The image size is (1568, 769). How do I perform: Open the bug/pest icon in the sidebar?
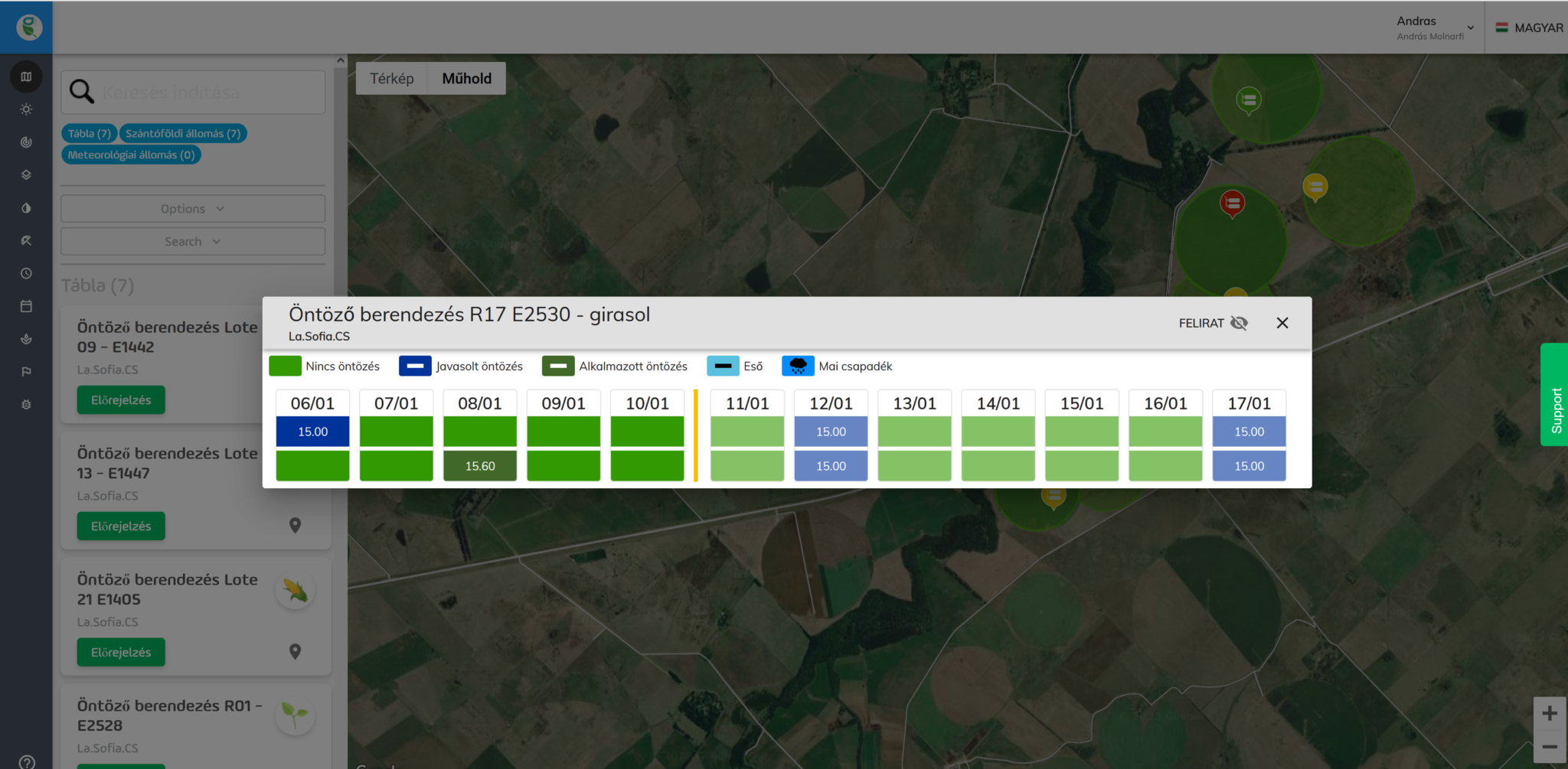pyautogui.click(x=26, y=405)
